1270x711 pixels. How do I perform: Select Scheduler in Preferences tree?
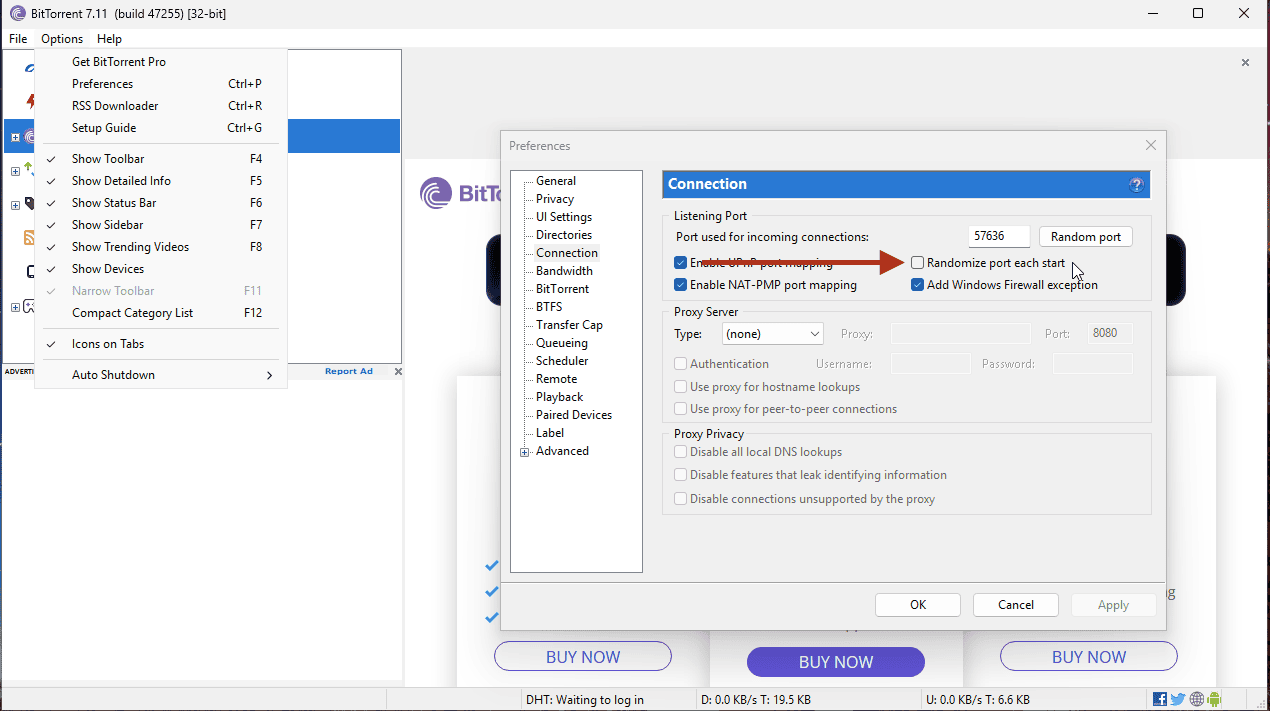point(562,361)
